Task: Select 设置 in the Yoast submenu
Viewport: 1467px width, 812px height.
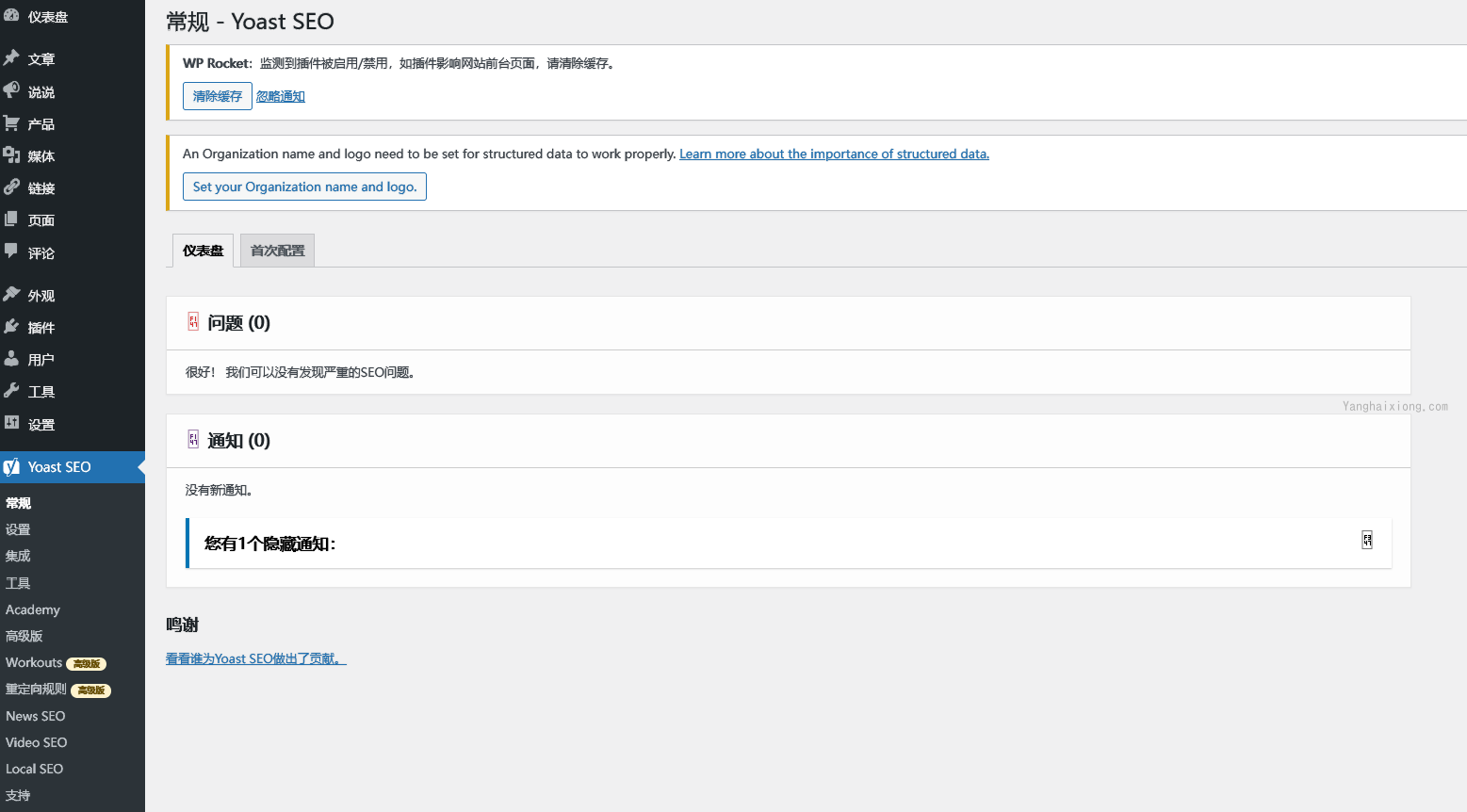Action: [18, 529]
